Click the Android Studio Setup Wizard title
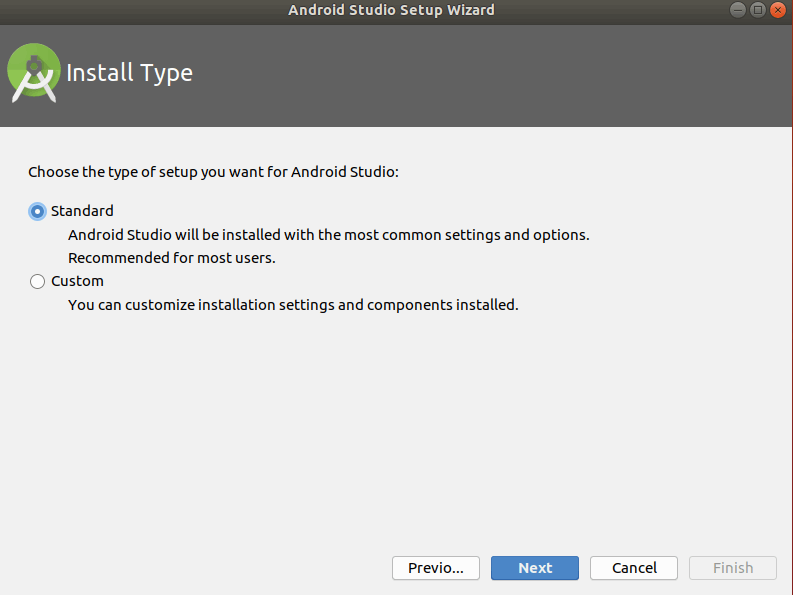793x595 pixels. (x=391, y=10)
